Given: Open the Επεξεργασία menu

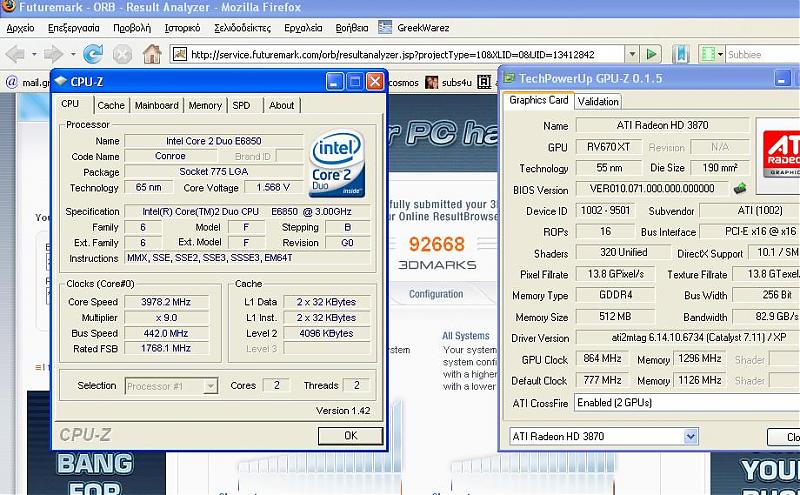Looking at the screenshot, I should point(73,28).
